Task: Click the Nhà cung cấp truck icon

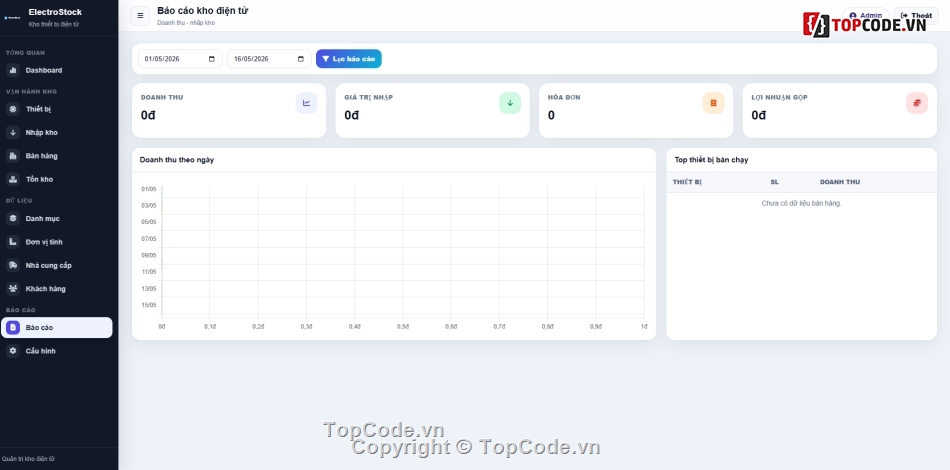Action: 13,265
